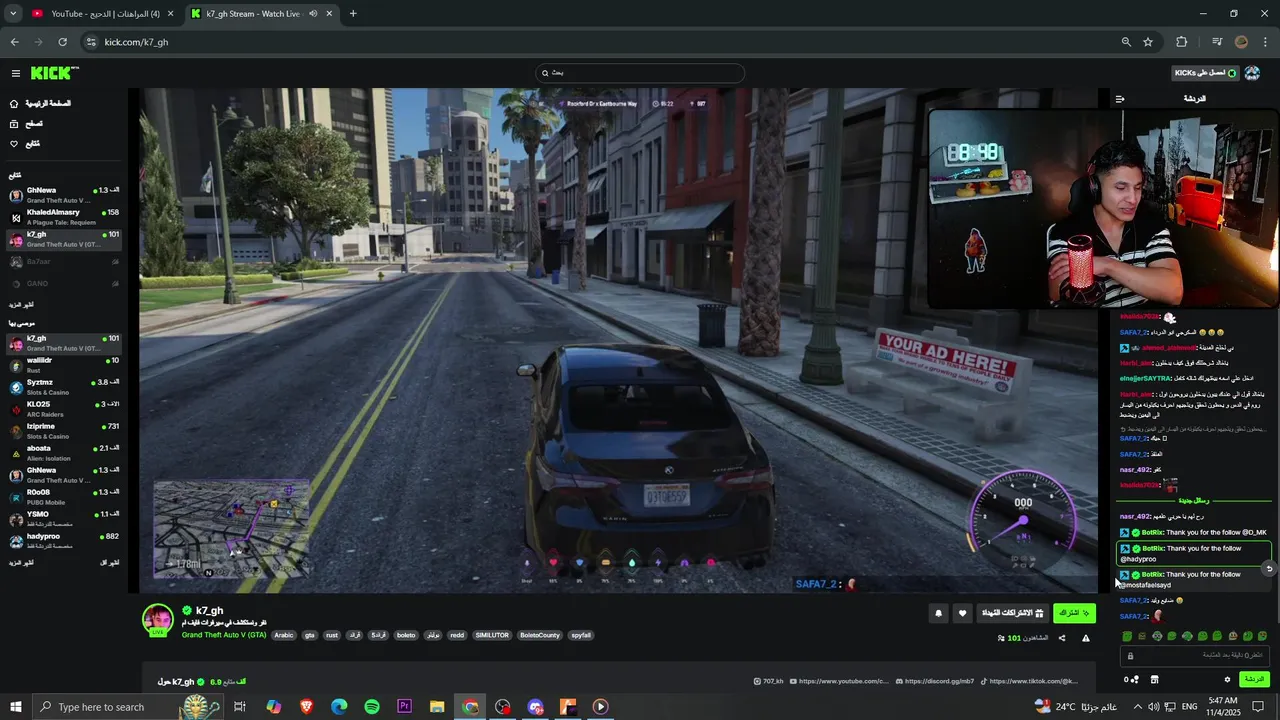Select the rust stream tag
The image size is (1280, 720).
coord(332,635)
